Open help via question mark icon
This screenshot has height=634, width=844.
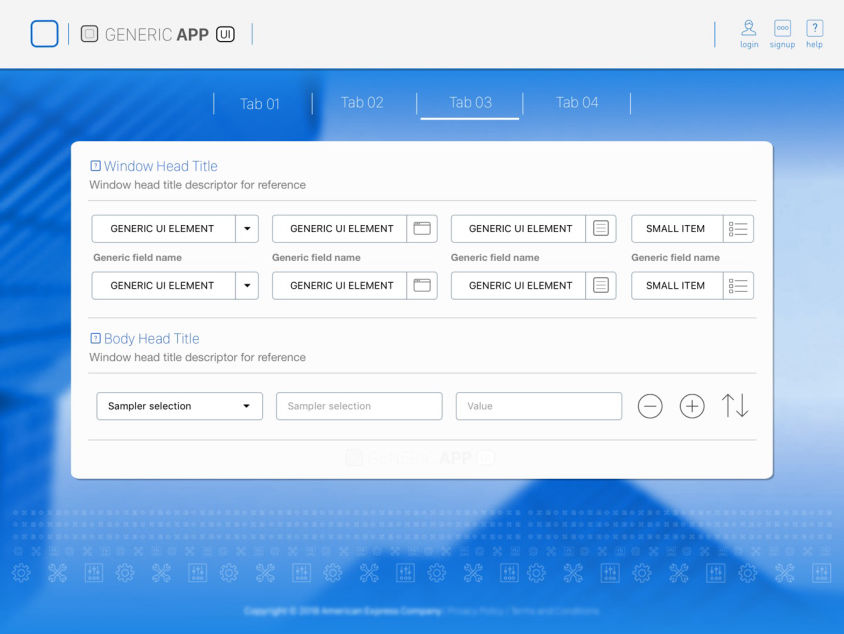point(814,29)
